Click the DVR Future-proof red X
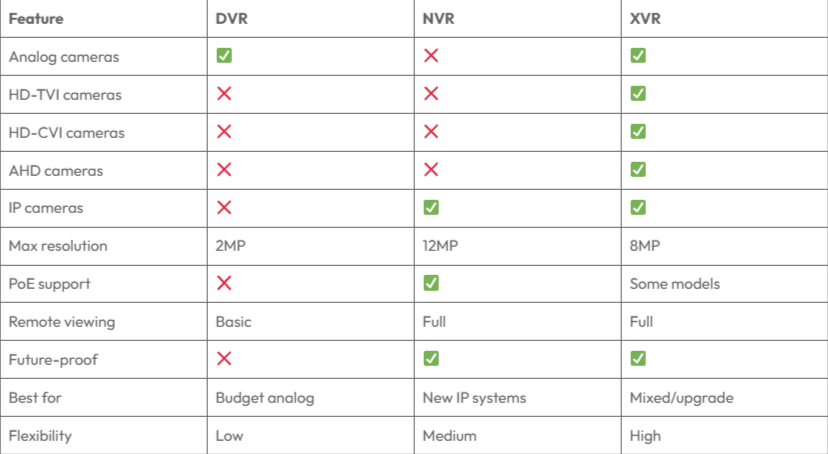Screen dimensions: 828x454 tap(224, 358)
